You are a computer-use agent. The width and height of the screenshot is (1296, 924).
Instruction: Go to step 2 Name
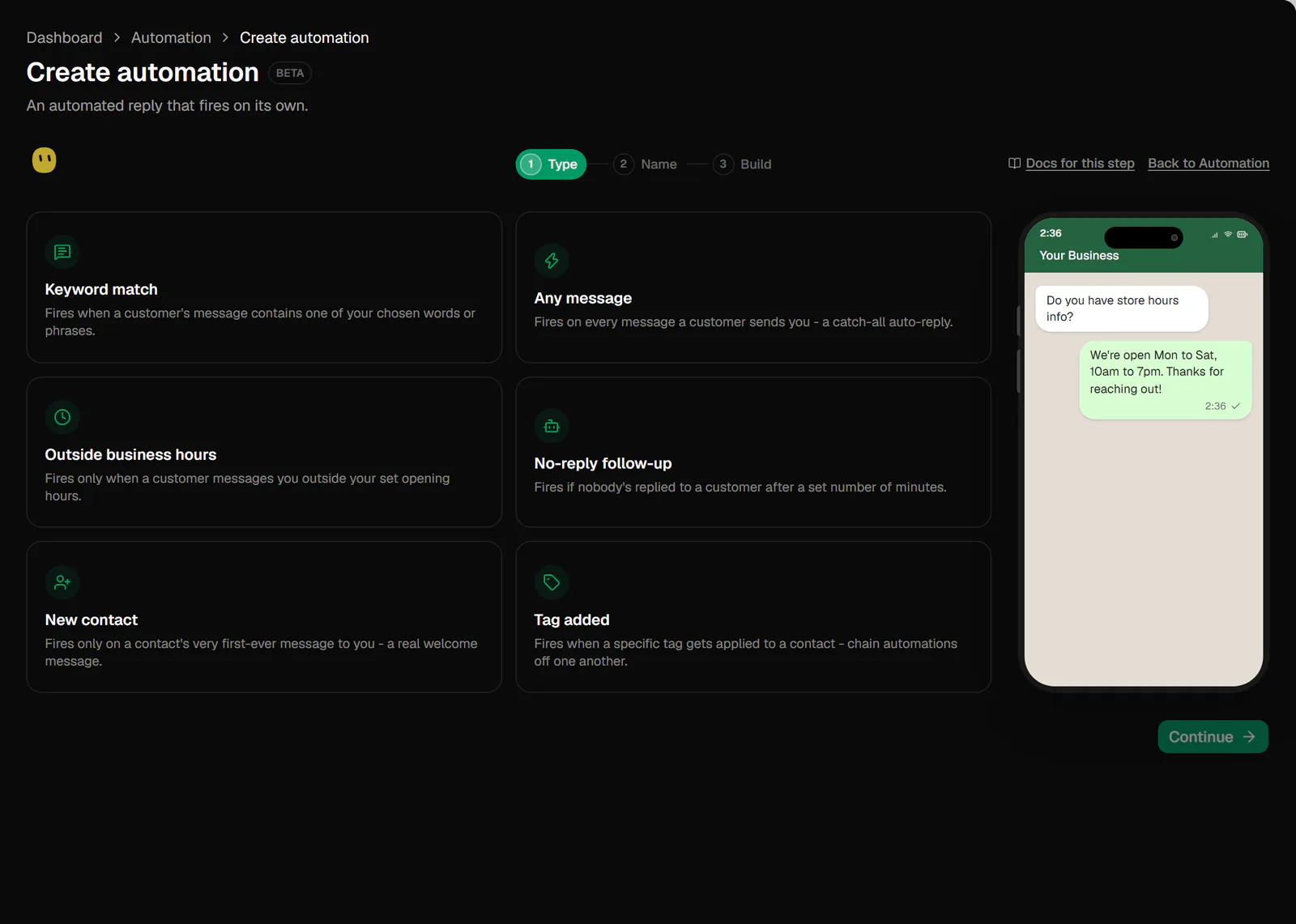point(645,164)
